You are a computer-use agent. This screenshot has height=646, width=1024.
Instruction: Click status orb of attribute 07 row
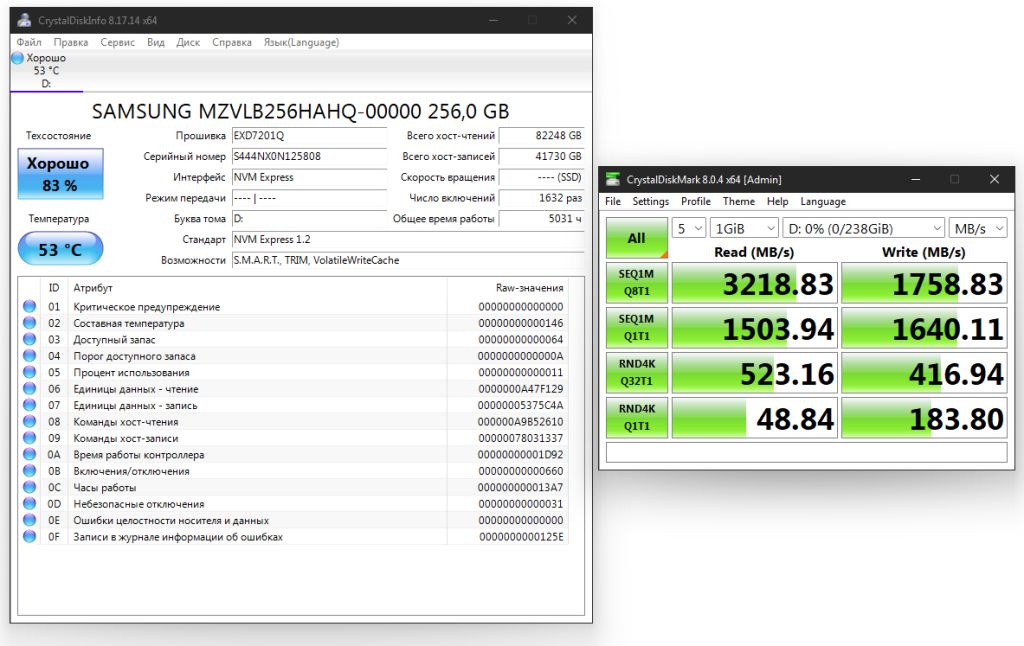tap(29, 404)
